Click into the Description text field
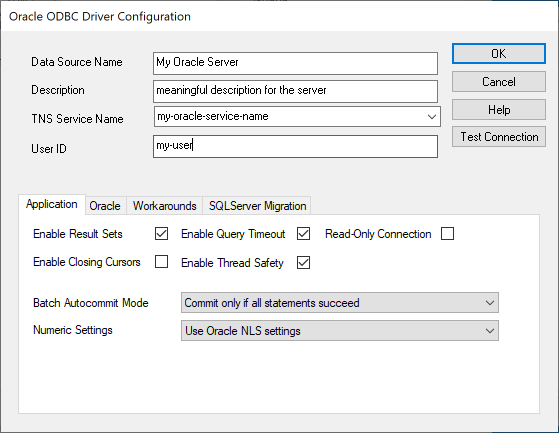The image size is (559, 433). [x=295, y=91]
